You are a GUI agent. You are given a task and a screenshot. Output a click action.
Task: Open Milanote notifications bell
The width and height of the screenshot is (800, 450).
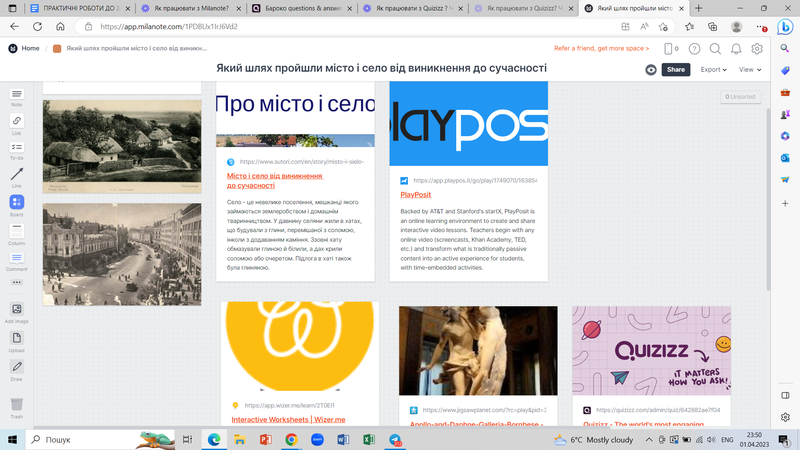pos(736,48)
